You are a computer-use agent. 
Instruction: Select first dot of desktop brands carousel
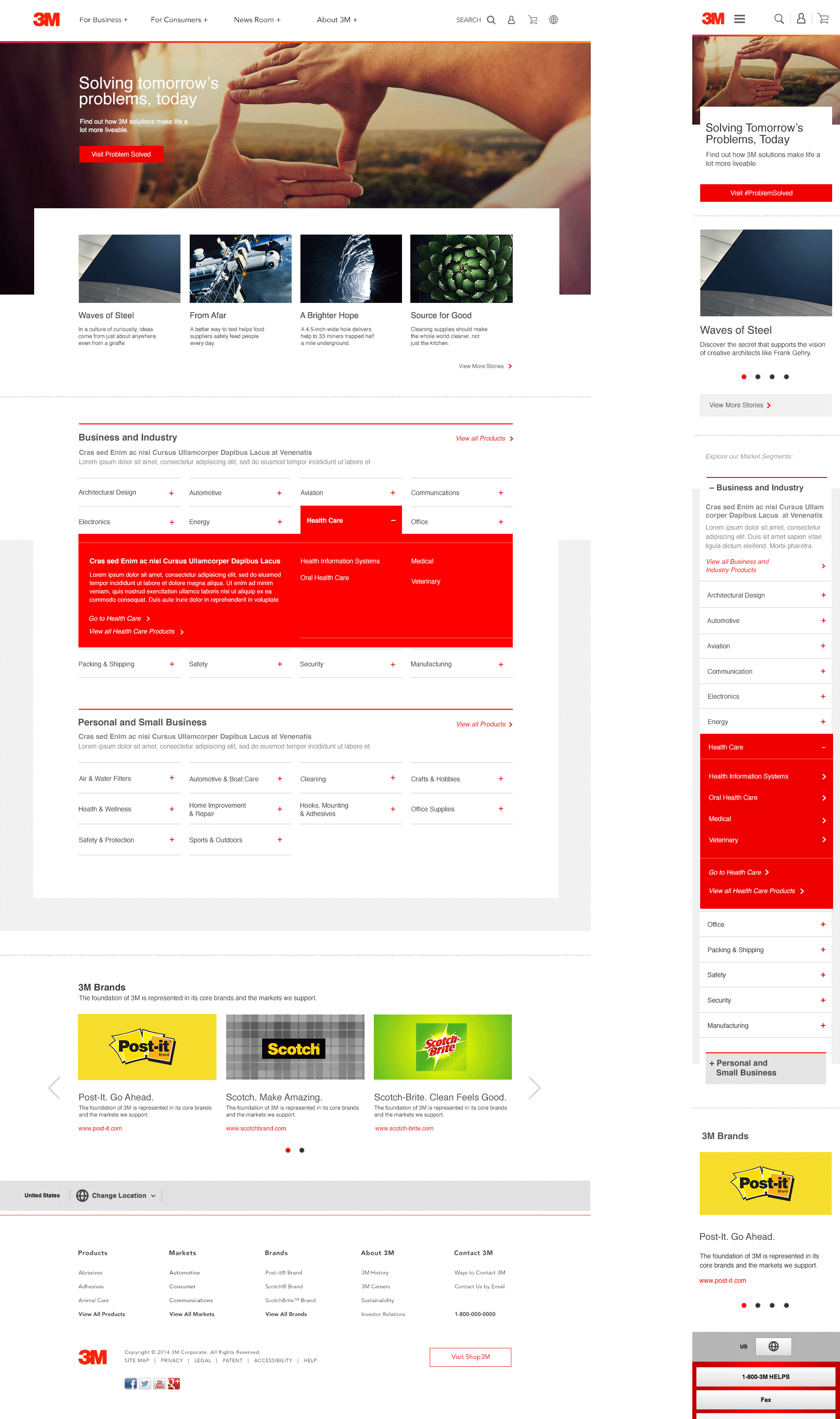tap(288, 1150)
